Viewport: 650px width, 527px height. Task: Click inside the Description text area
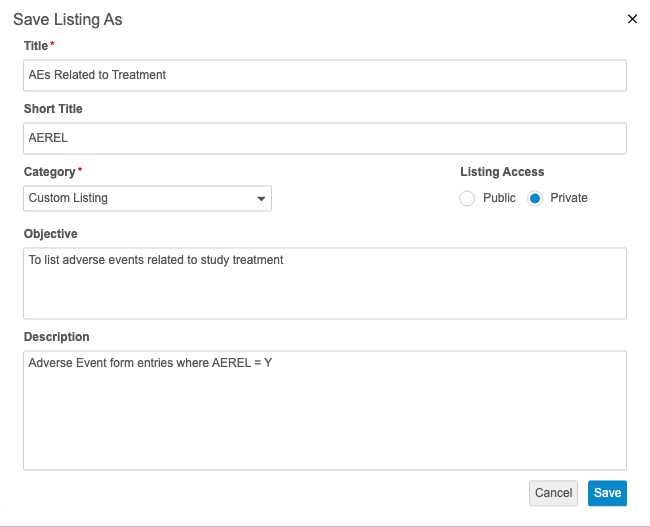click(324, 409)
